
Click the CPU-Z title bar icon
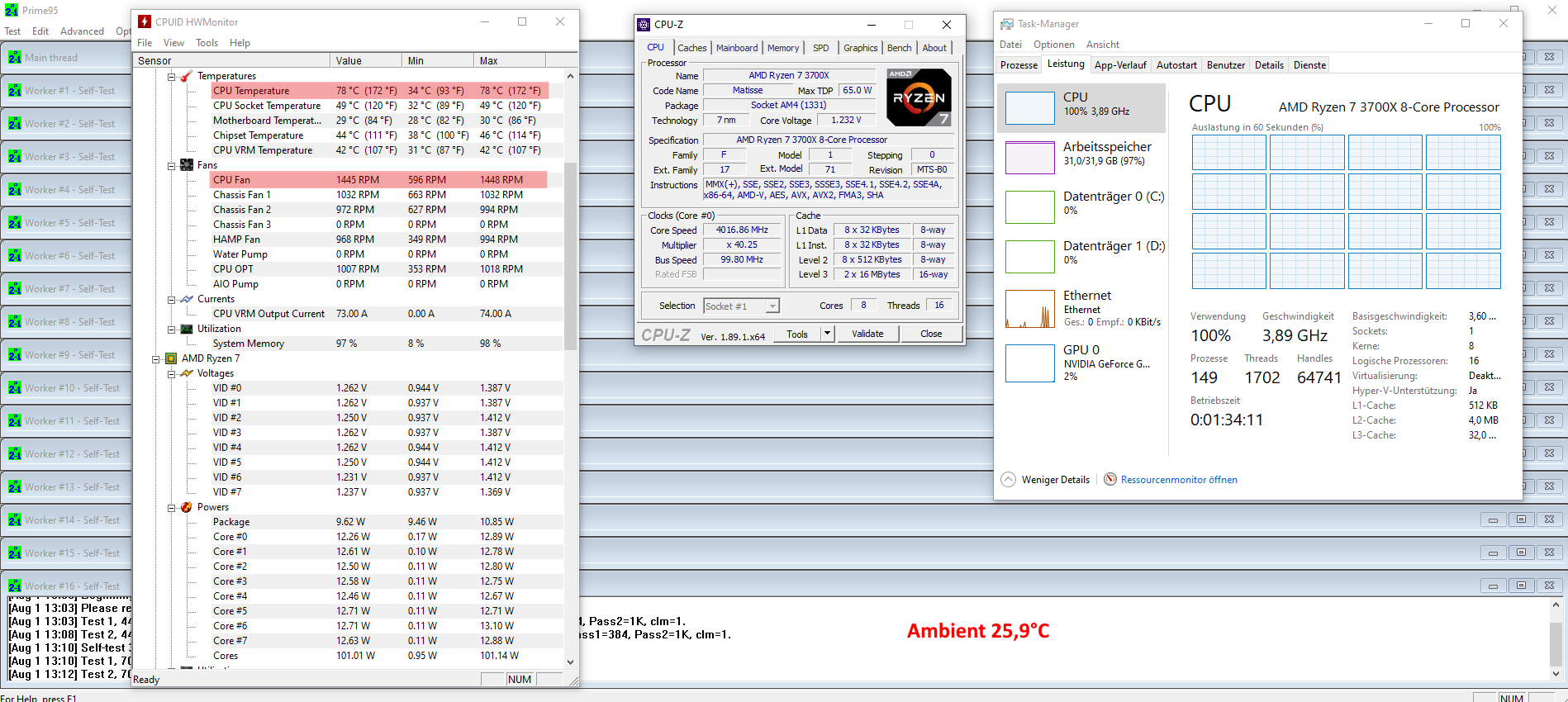(x=644, y=25)
